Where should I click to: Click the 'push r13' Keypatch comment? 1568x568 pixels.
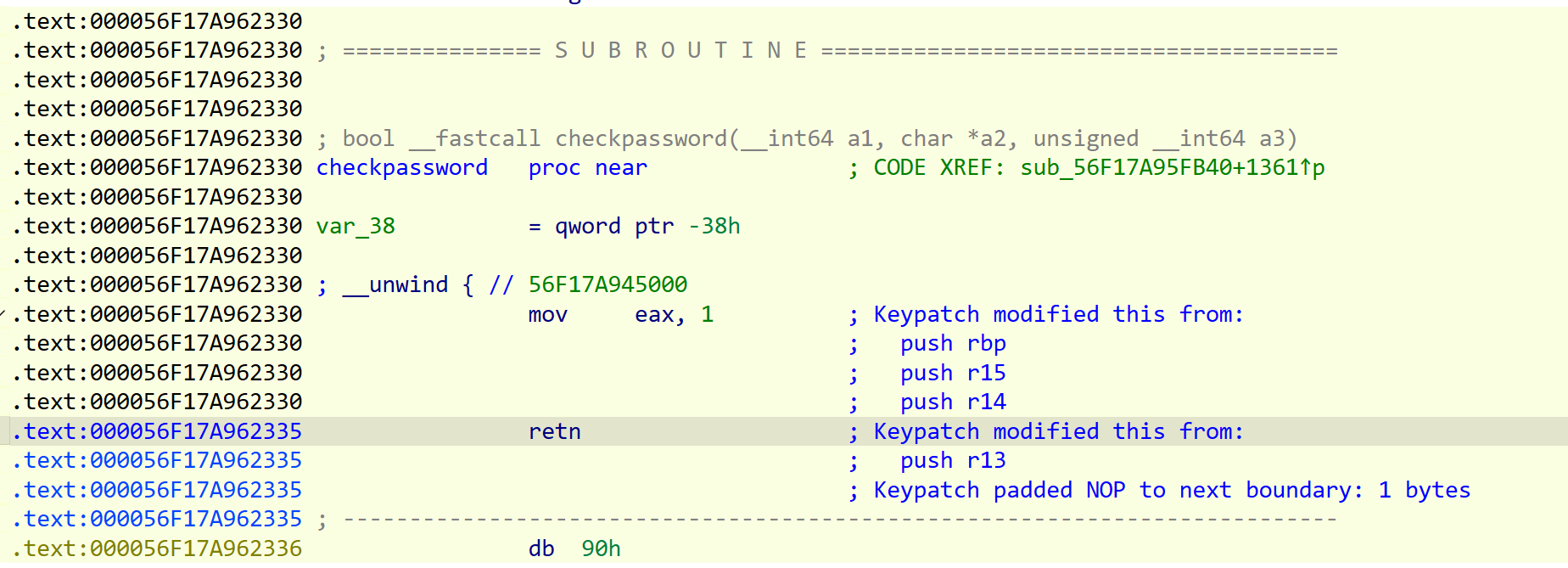[x=953, y=460]
